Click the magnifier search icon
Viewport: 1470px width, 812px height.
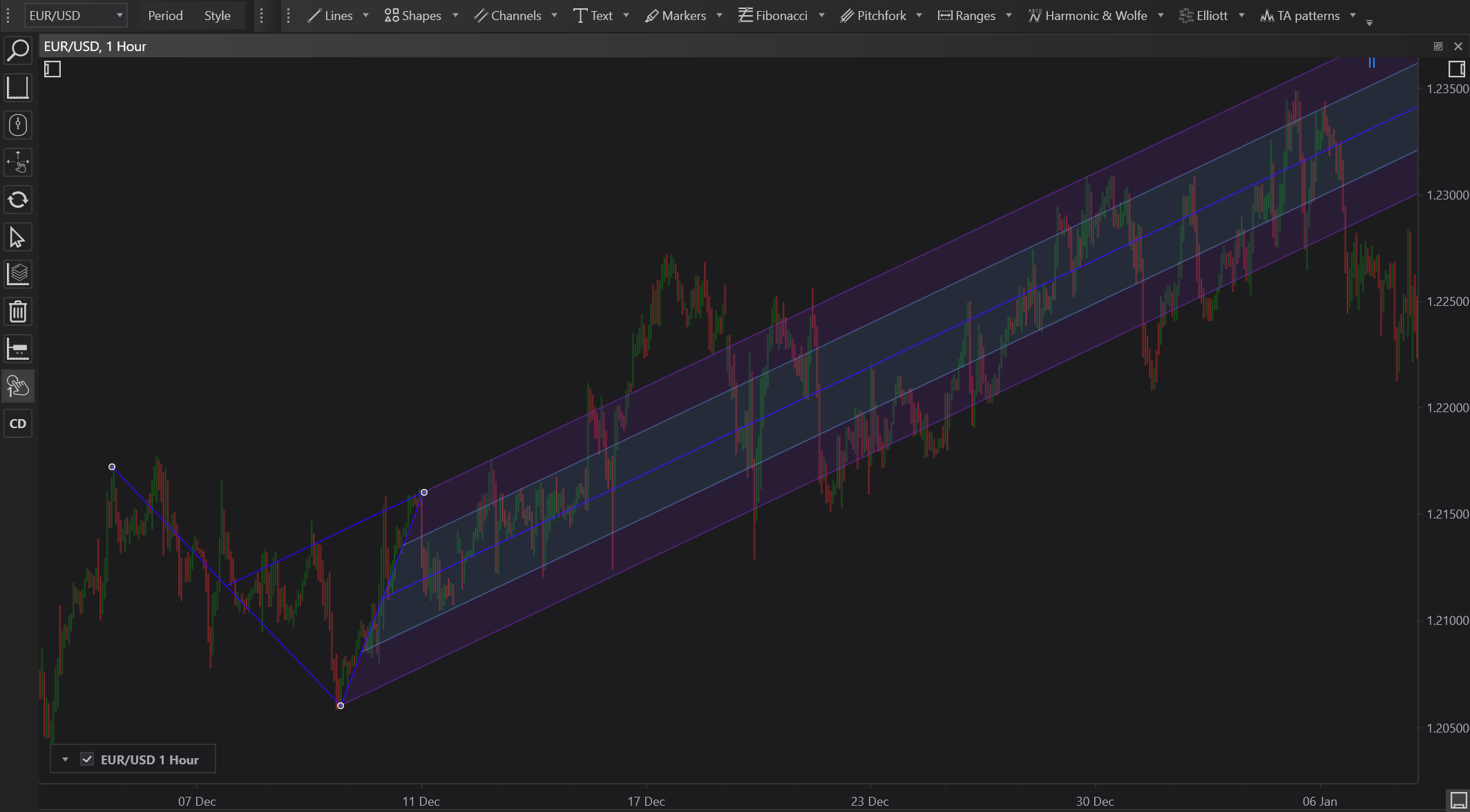[x=18, y=50]
